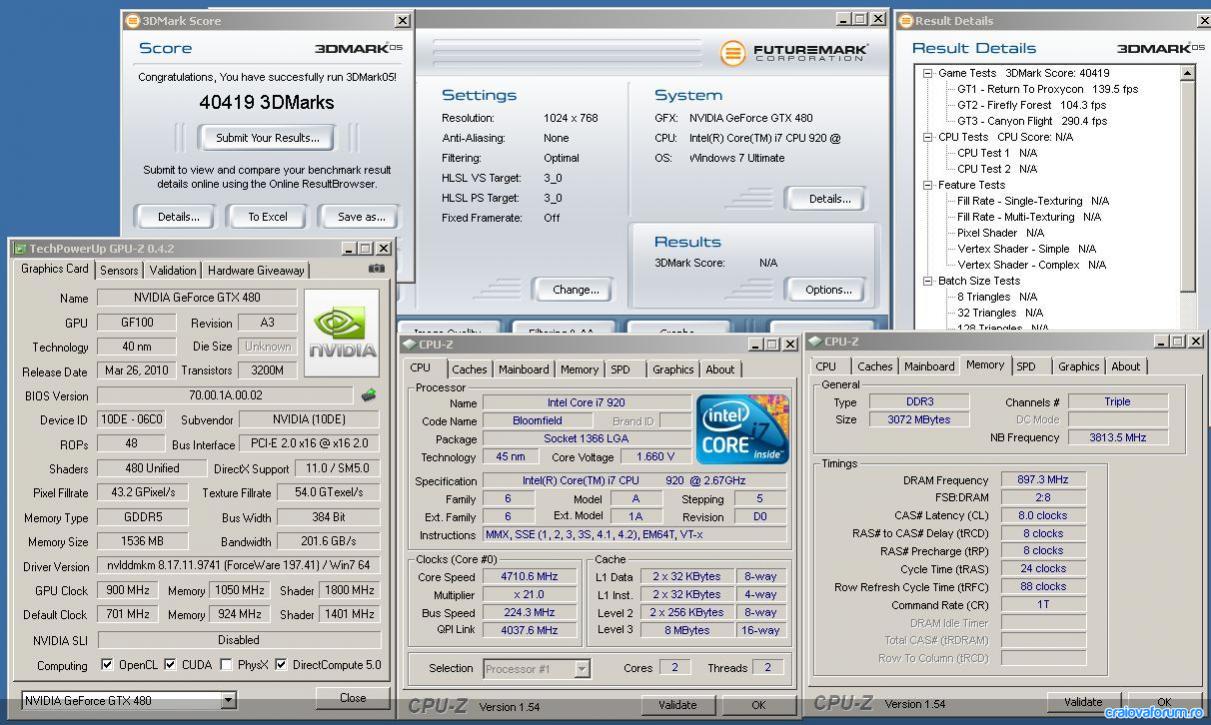The width and height of the screenshot is (1211, 725).
Task: Collapse the CPU Tests tree node
Action: [x=927, y=137]
